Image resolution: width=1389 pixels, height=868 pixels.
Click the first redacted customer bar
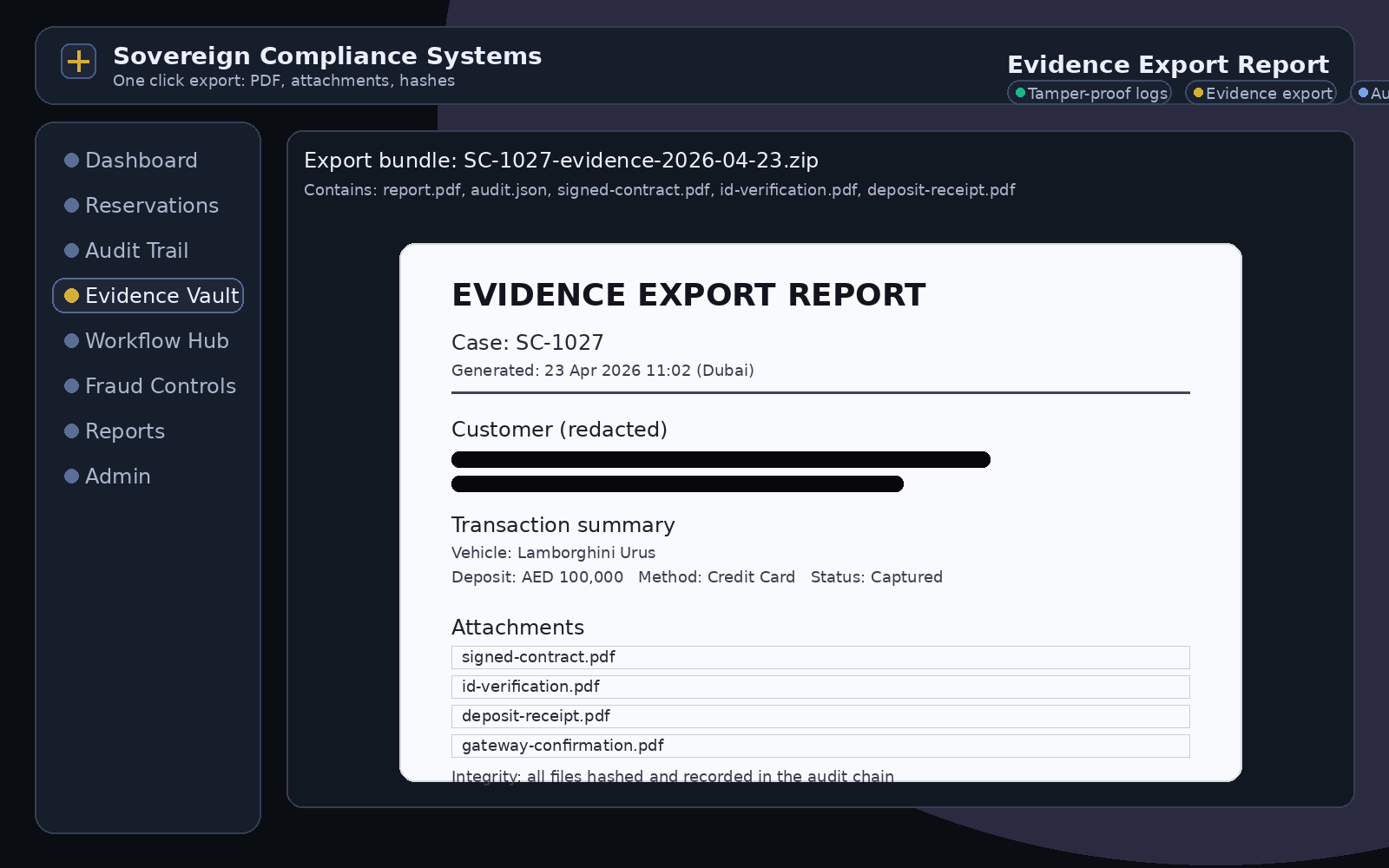pos(721,459)
